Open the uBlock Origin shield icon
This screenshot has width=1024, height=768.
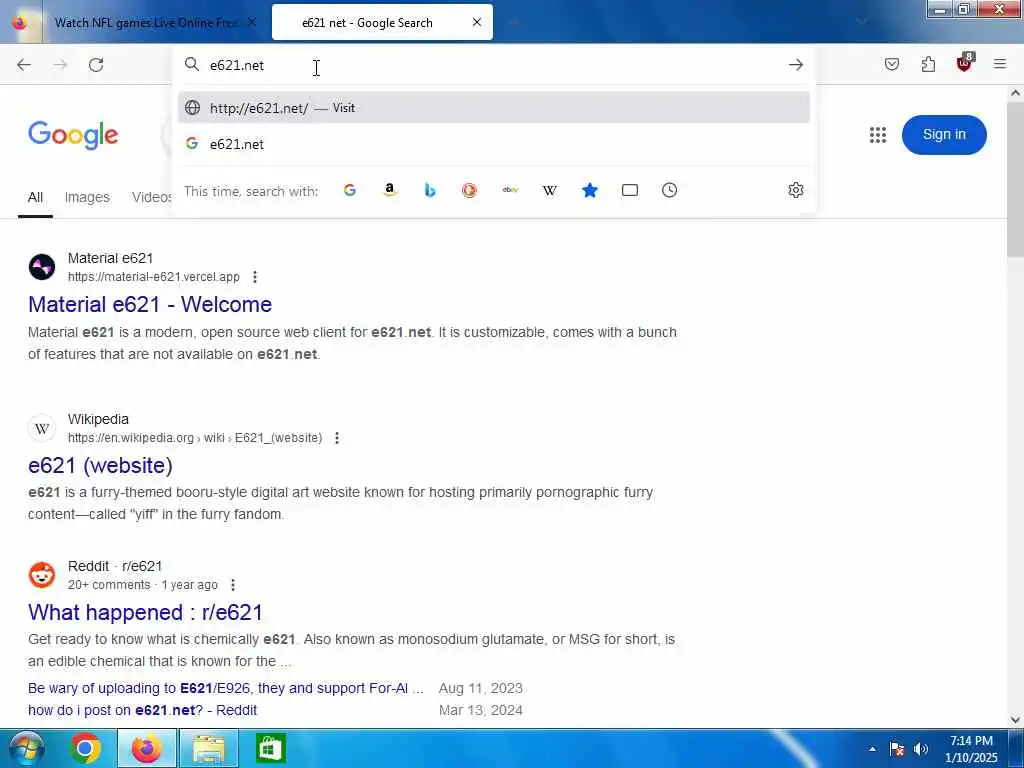tap(965, 63)
